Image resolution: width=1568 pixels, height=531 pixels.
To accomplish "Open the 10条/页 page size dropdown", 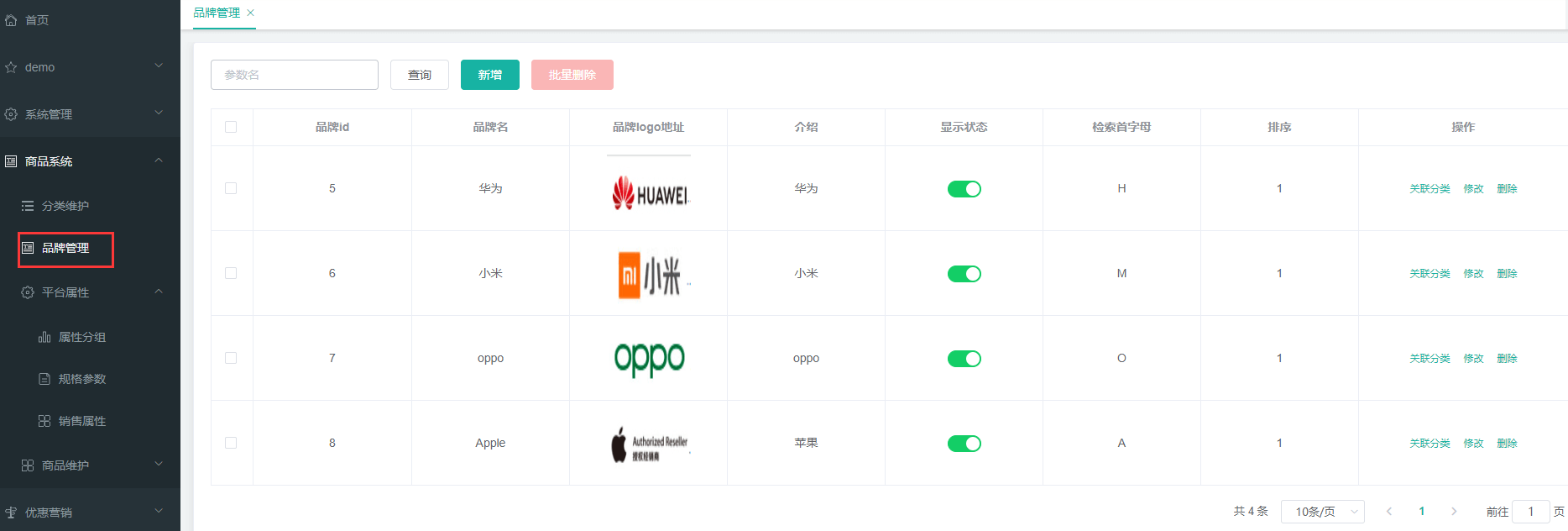I will pos(1322,512).
